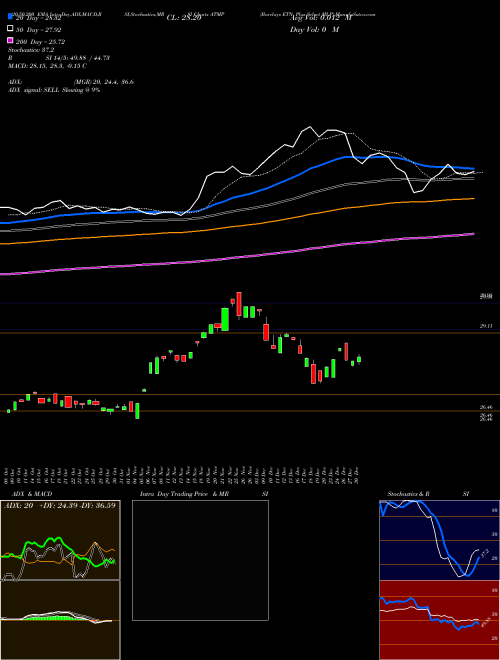Screen dimensions: 500x660
Task: Click the orange moving average line
Action: tap(237, 224)
